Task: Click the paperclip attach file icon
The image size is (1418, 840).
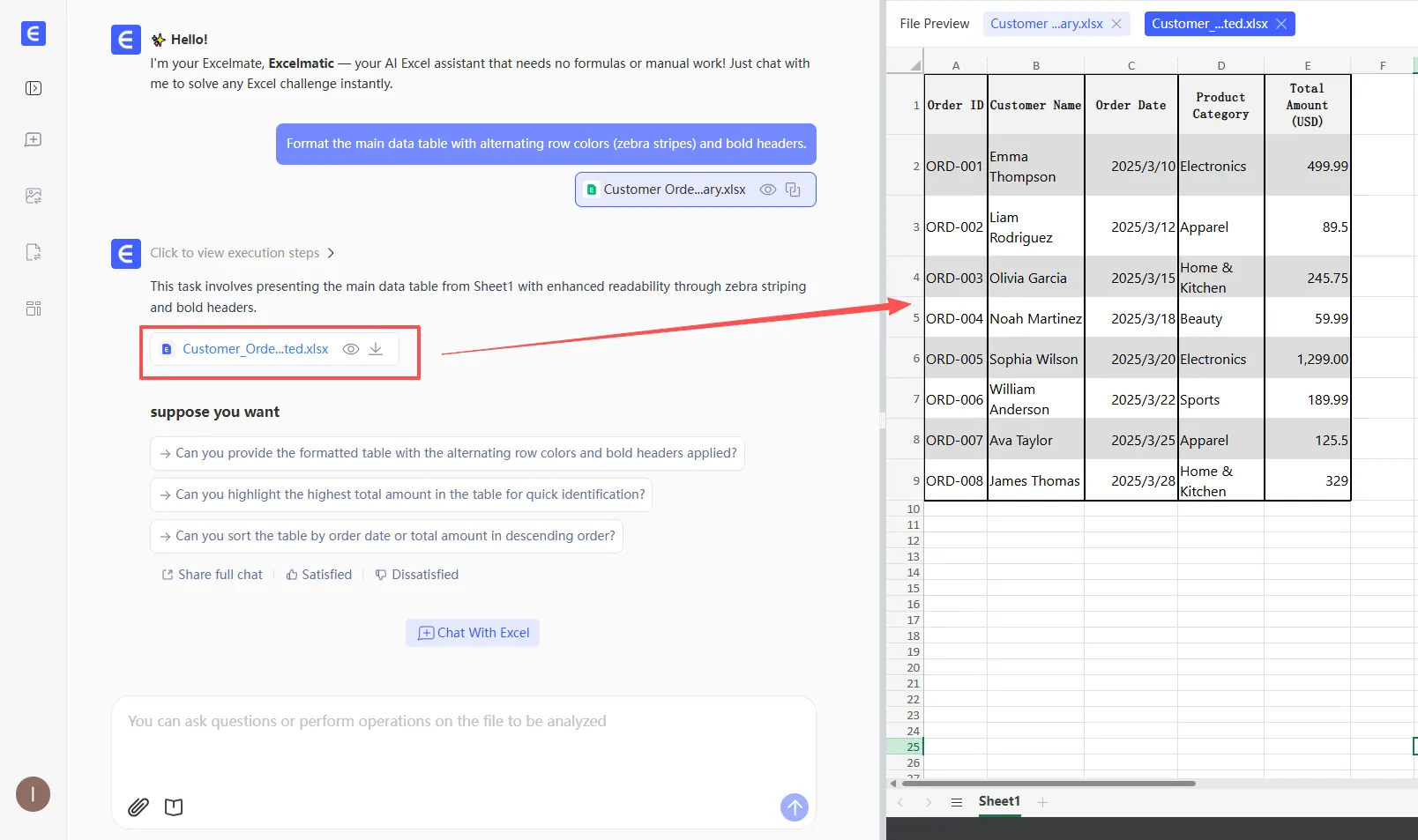Action: coord(138,807)
